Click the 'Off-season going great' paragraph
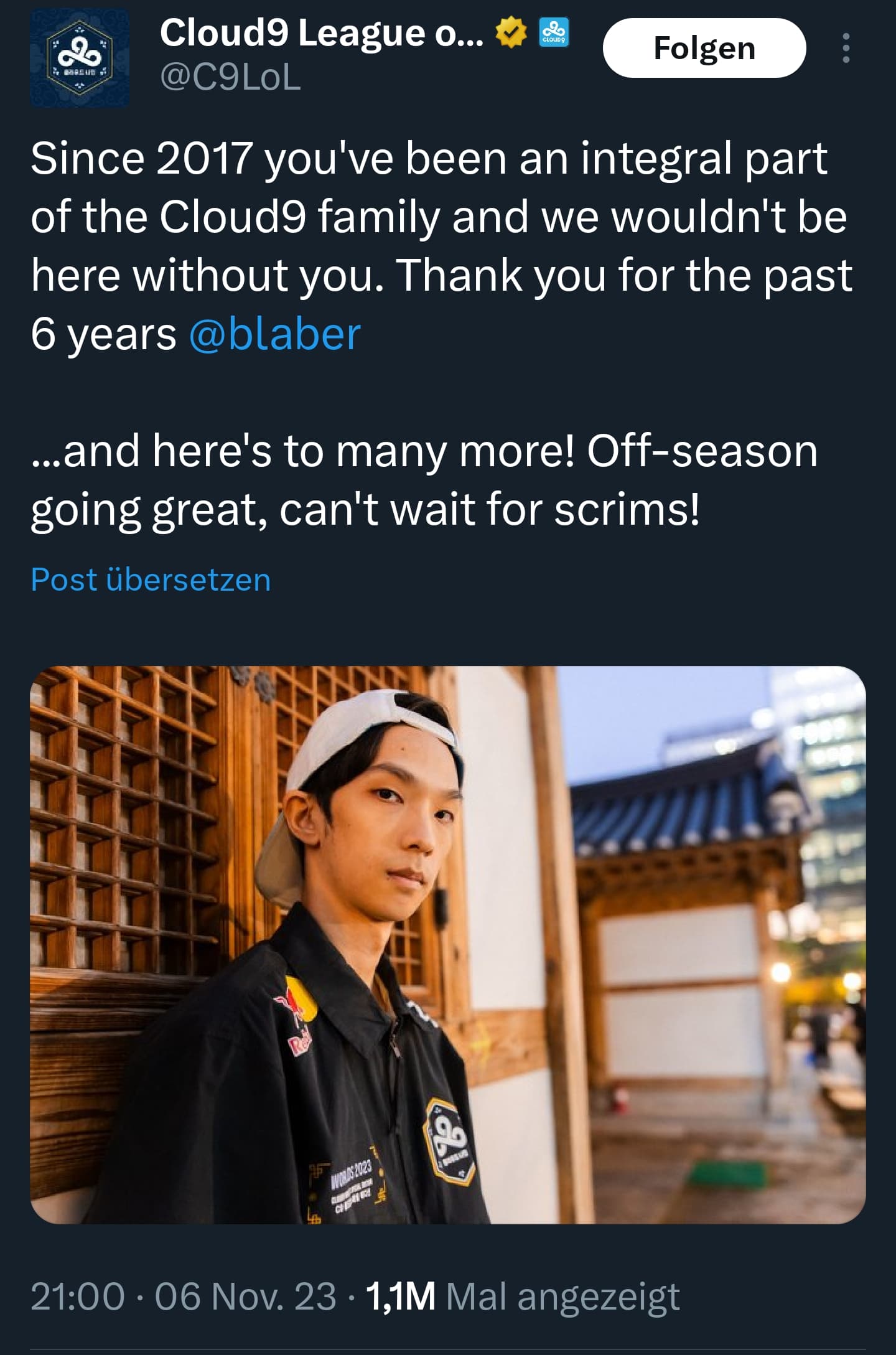Viewport: 896px width, 1355px height. (x=424, y=480)
